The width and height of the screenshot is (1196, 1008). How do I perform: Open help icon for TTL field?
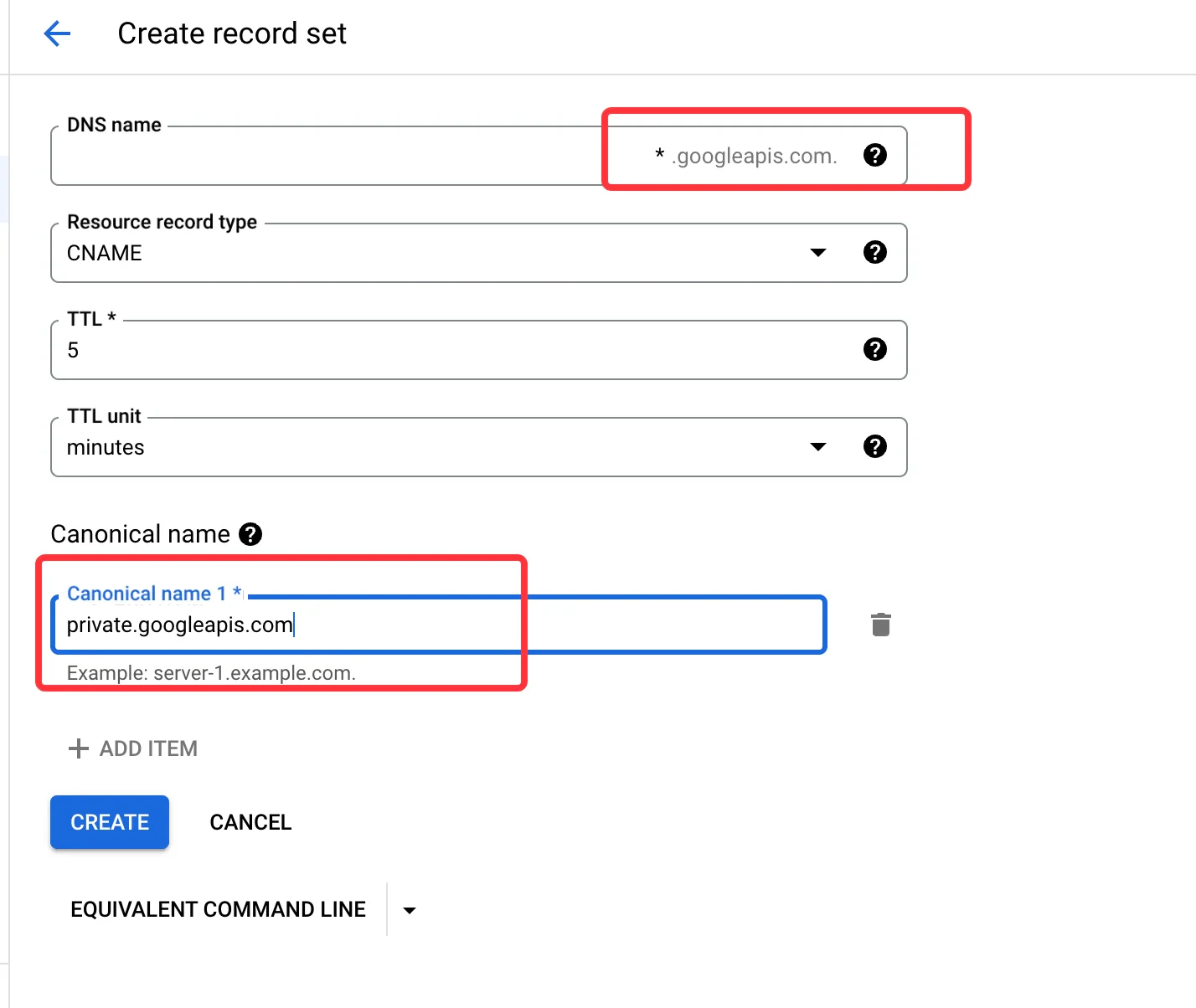[875, 349]
